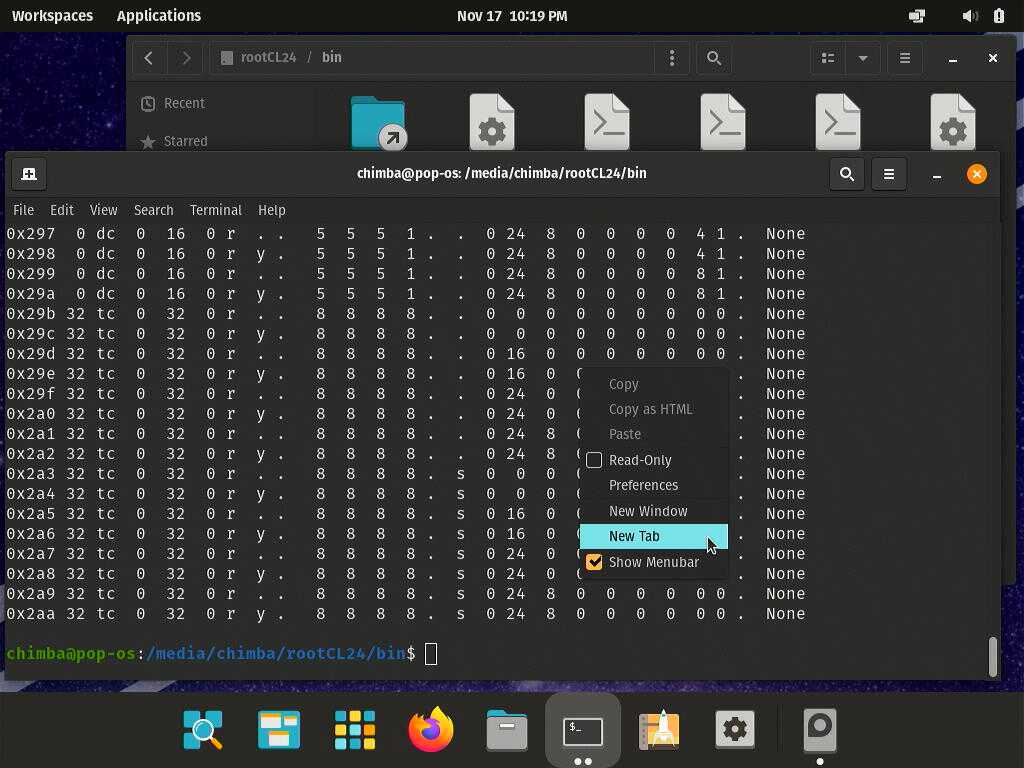Uncheck Show Menubar checkbox

click(594, 562)
